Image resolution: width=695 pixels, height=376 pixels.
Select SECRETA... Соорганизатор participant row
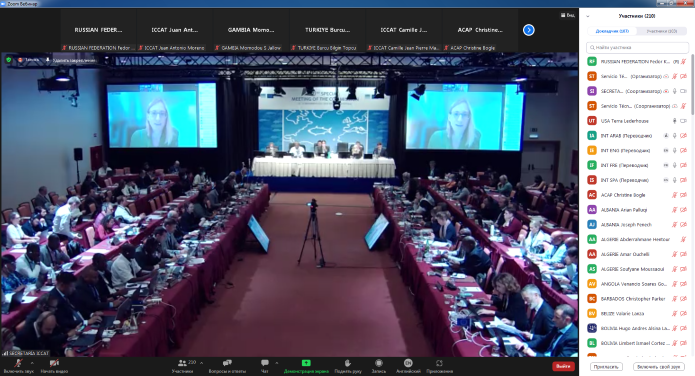pyautogui.click(x=637, y=91)
